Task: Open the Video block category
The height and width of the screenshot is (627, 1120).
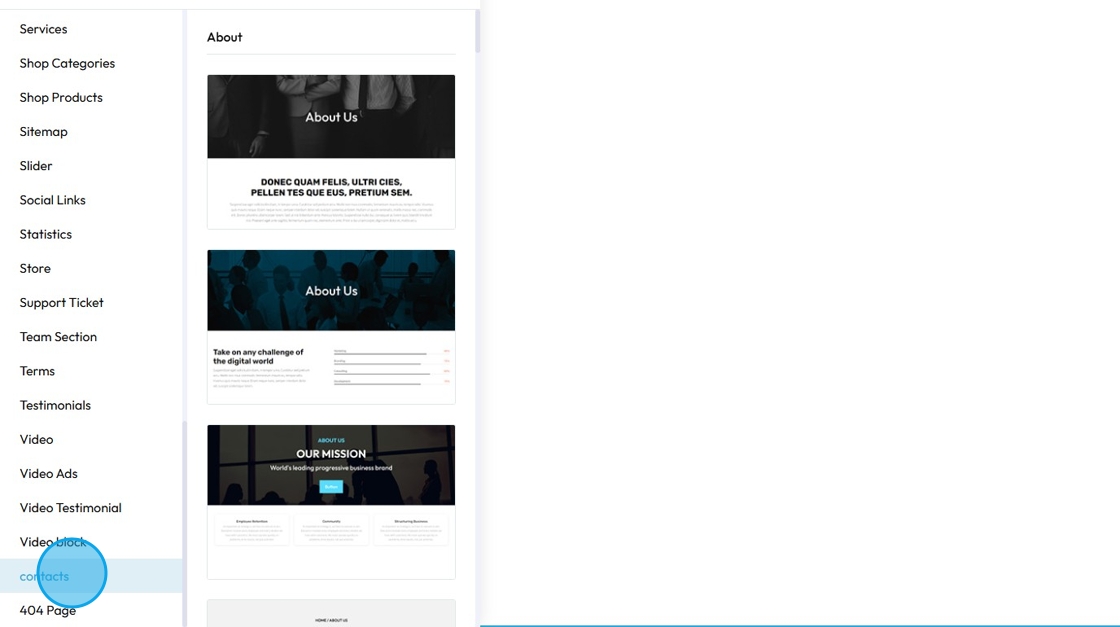Action: click(x=53, y=543)
